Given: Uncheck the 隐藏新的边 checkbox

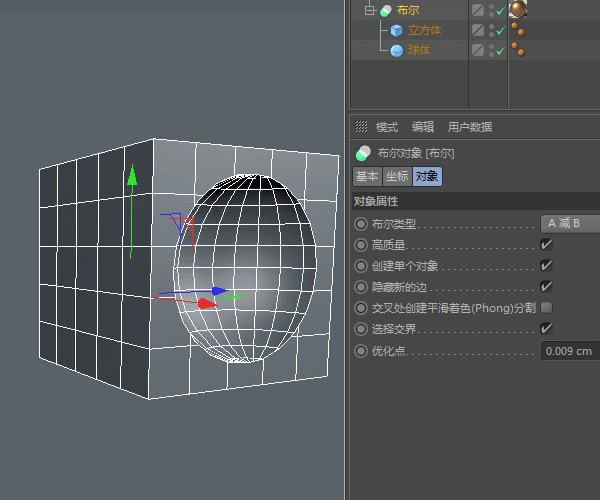Looking at the screenshot, I should pos(546,286).
